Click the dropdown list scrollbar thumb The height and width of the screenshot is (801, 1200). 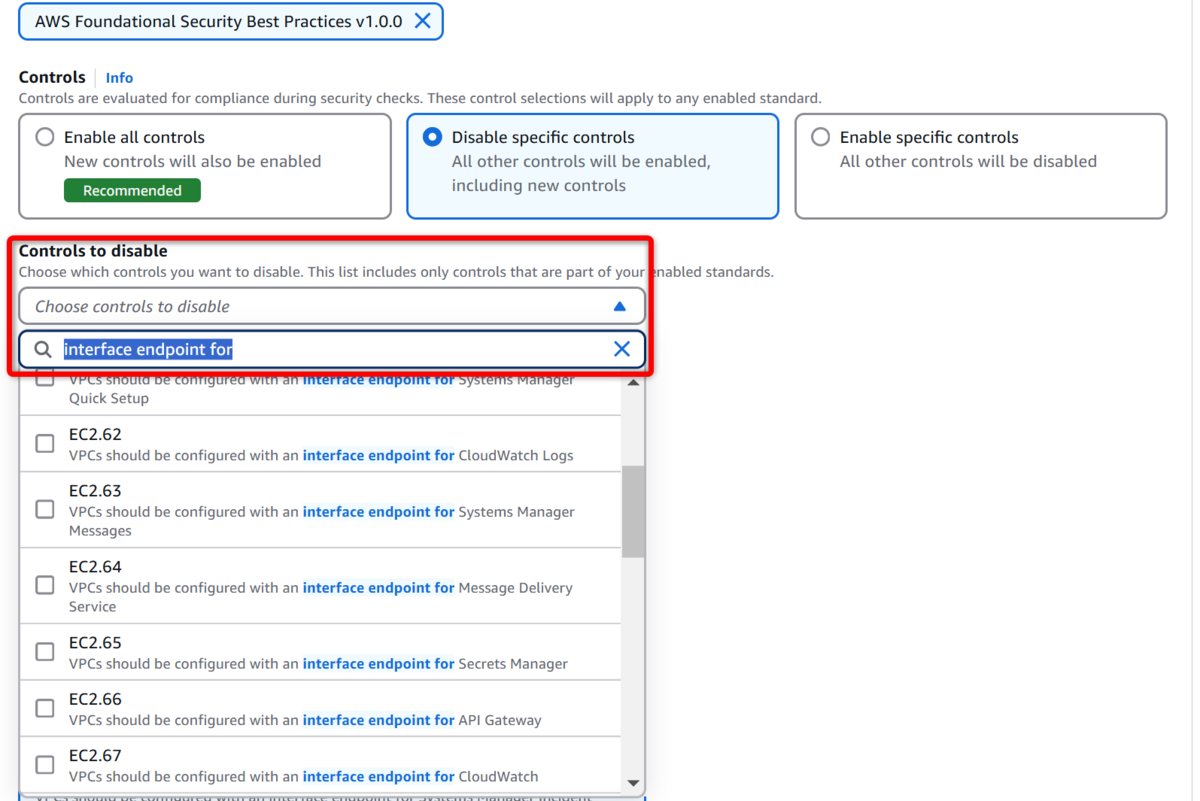pyautogui.click(x=633, y=511)
